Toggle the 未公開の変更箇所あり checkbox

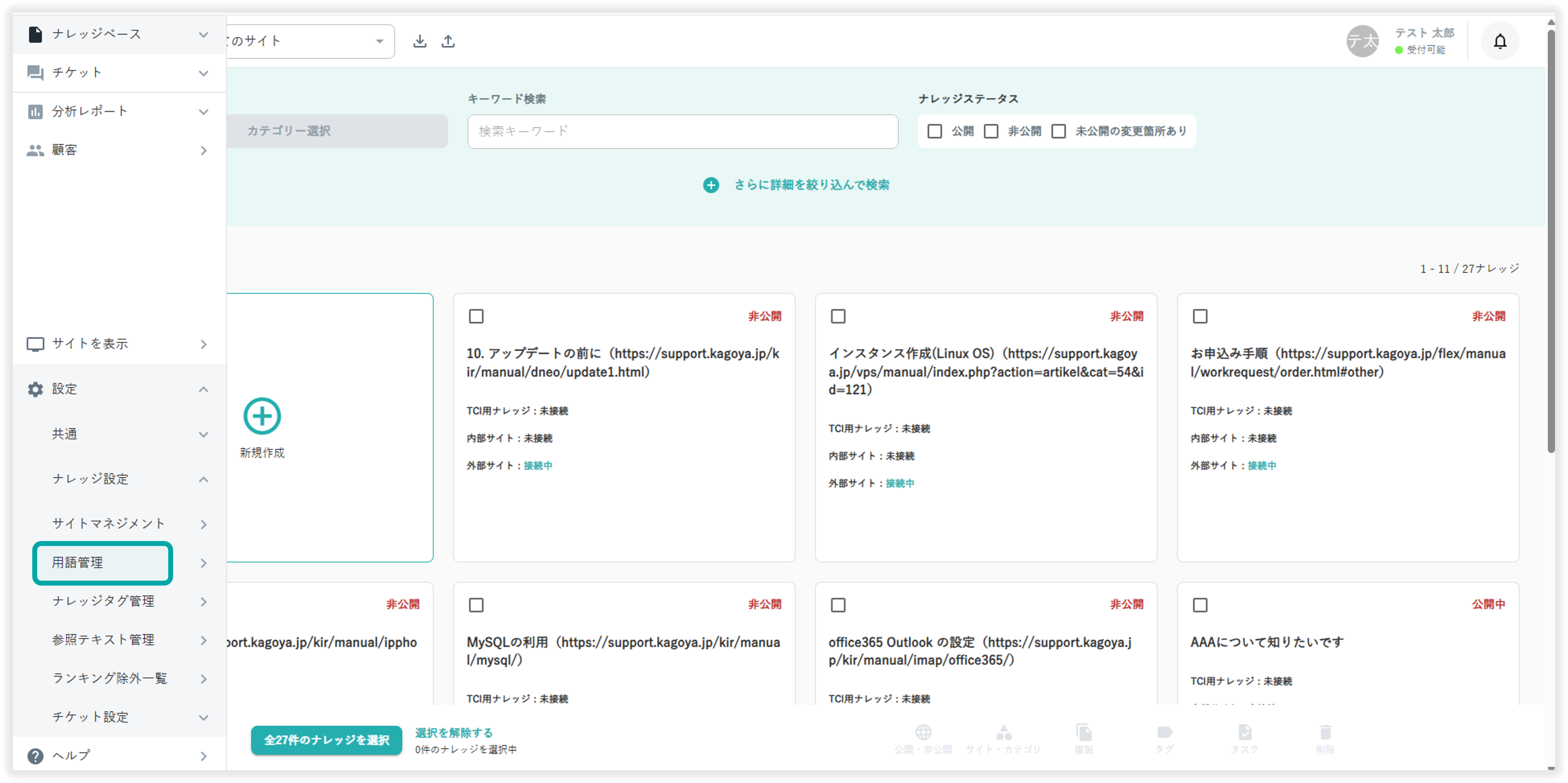[1058, 131]
